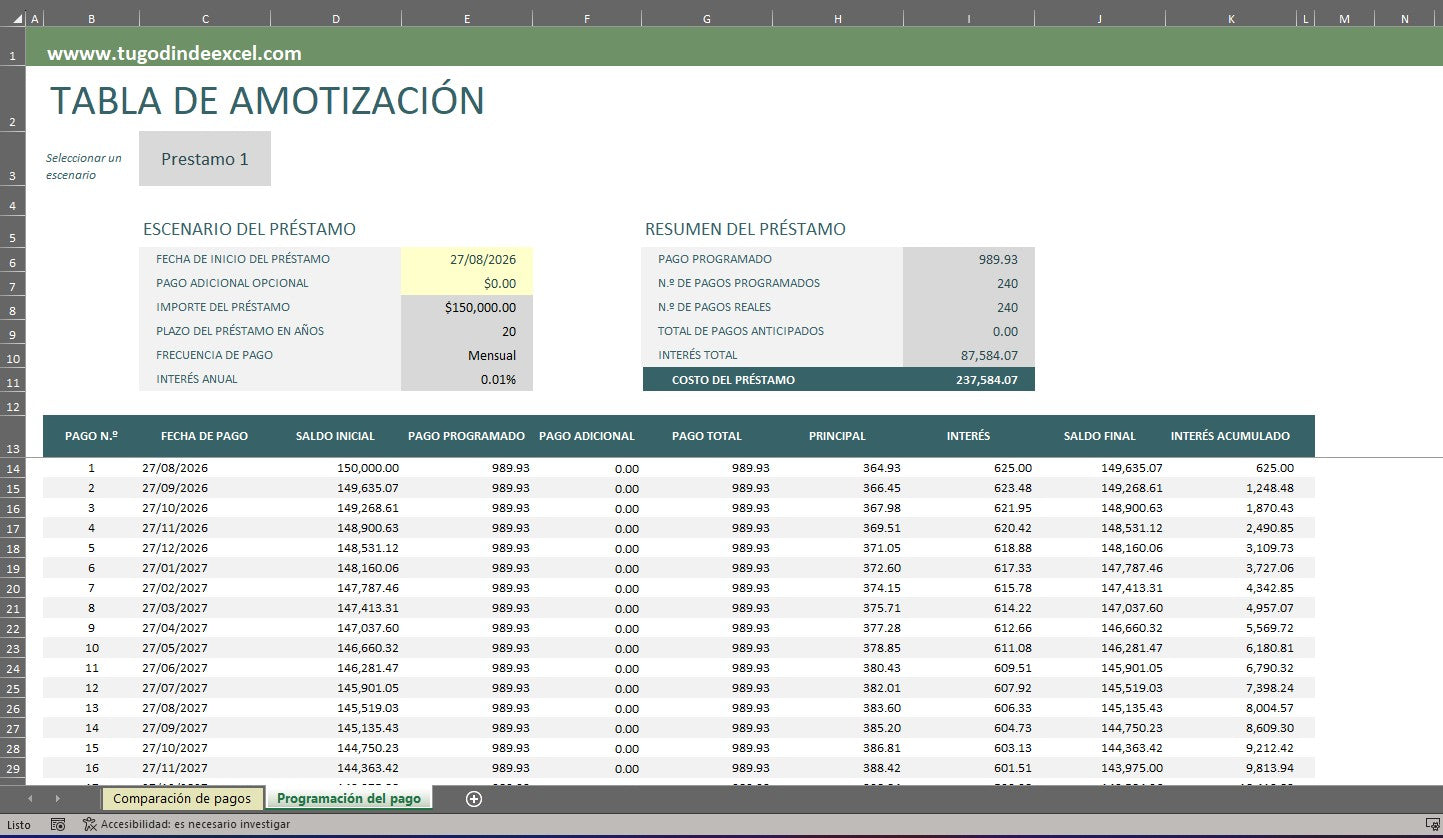Click display settings icon in status bar corner
The image size is (1443, 838).
1431,825
